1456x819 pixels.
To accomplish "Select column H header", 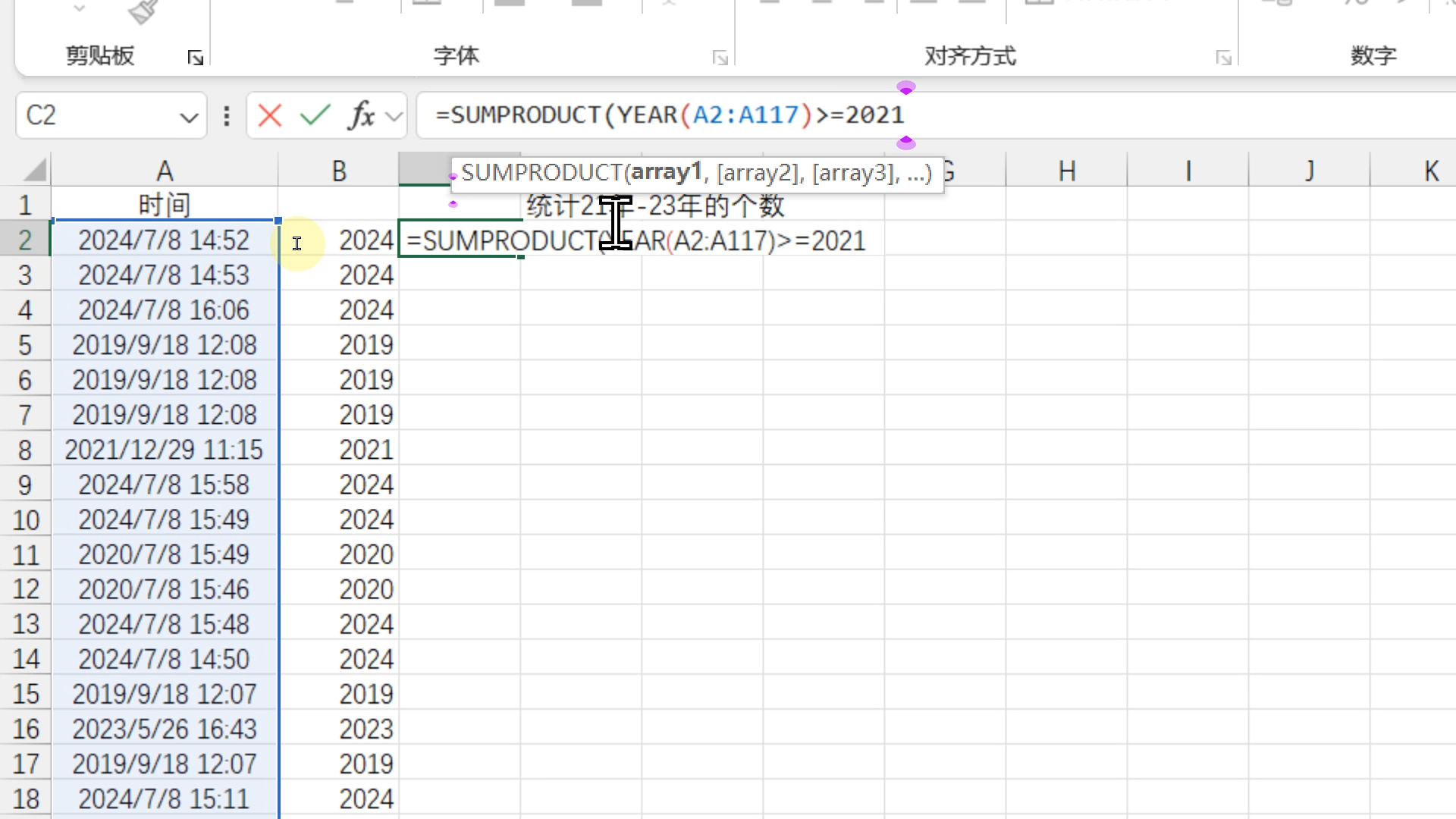I will coord(1066,171).
